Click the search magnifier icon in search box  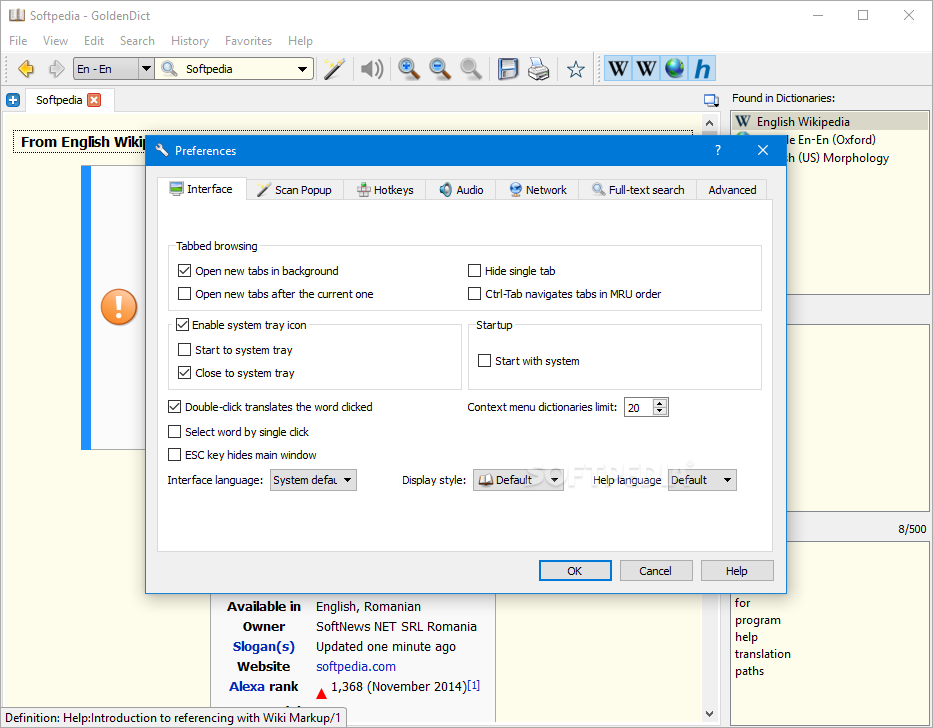170,69
